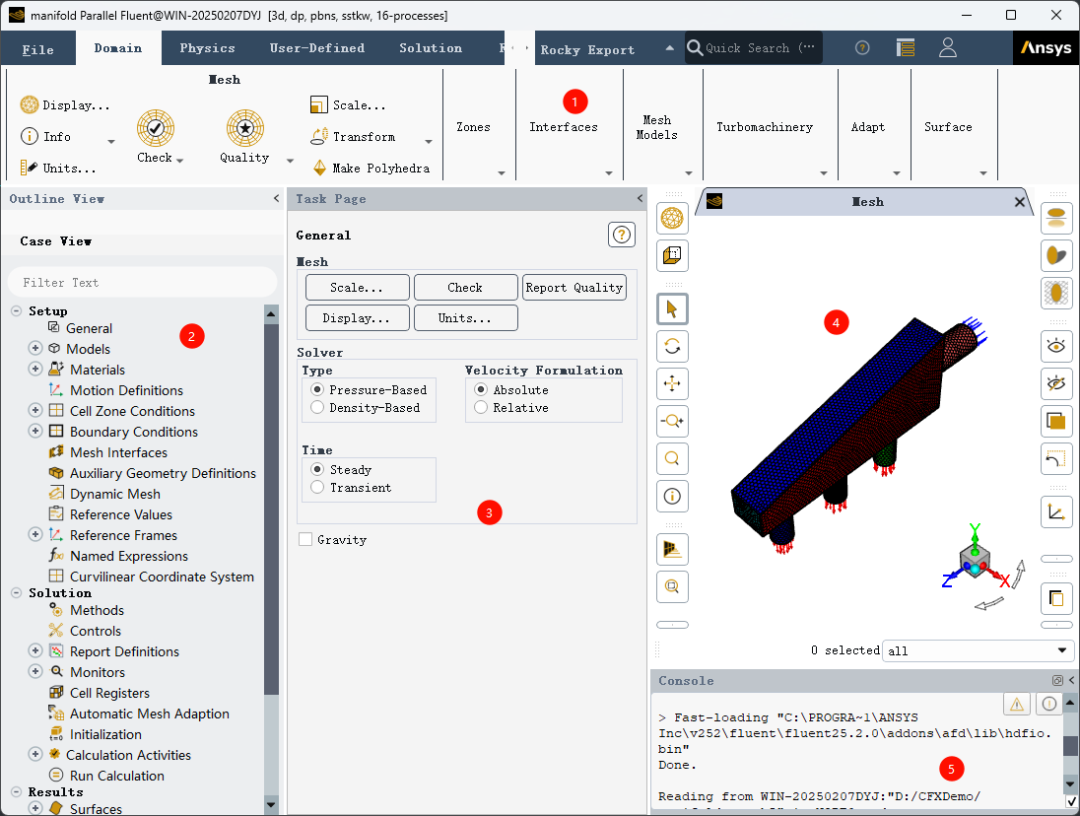The image size is (1080, 816).
Task: Click the Units... button in Task Page
Action: [465, 318]
